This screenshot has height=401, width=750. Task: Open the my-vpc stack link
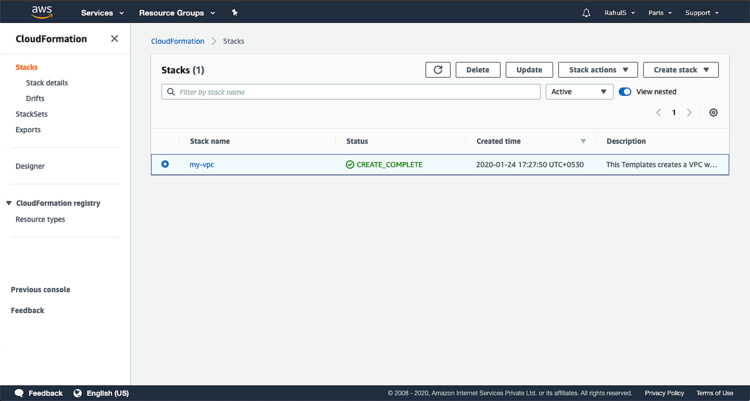[202, 164]
